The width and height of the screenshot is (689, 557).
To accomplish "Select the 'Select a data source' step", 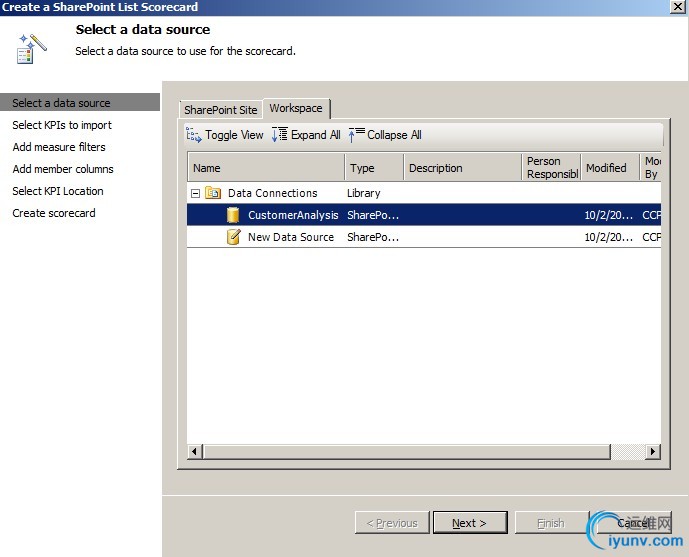I will pyautogui.click(x=80, y=102).
